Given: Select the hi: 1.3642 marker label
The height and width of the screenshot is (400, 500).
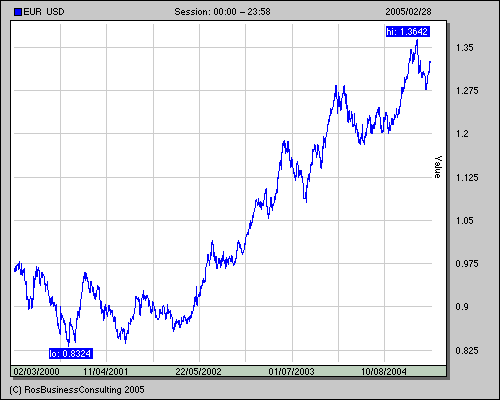Looking at the screenshot, I should [408, 32].
